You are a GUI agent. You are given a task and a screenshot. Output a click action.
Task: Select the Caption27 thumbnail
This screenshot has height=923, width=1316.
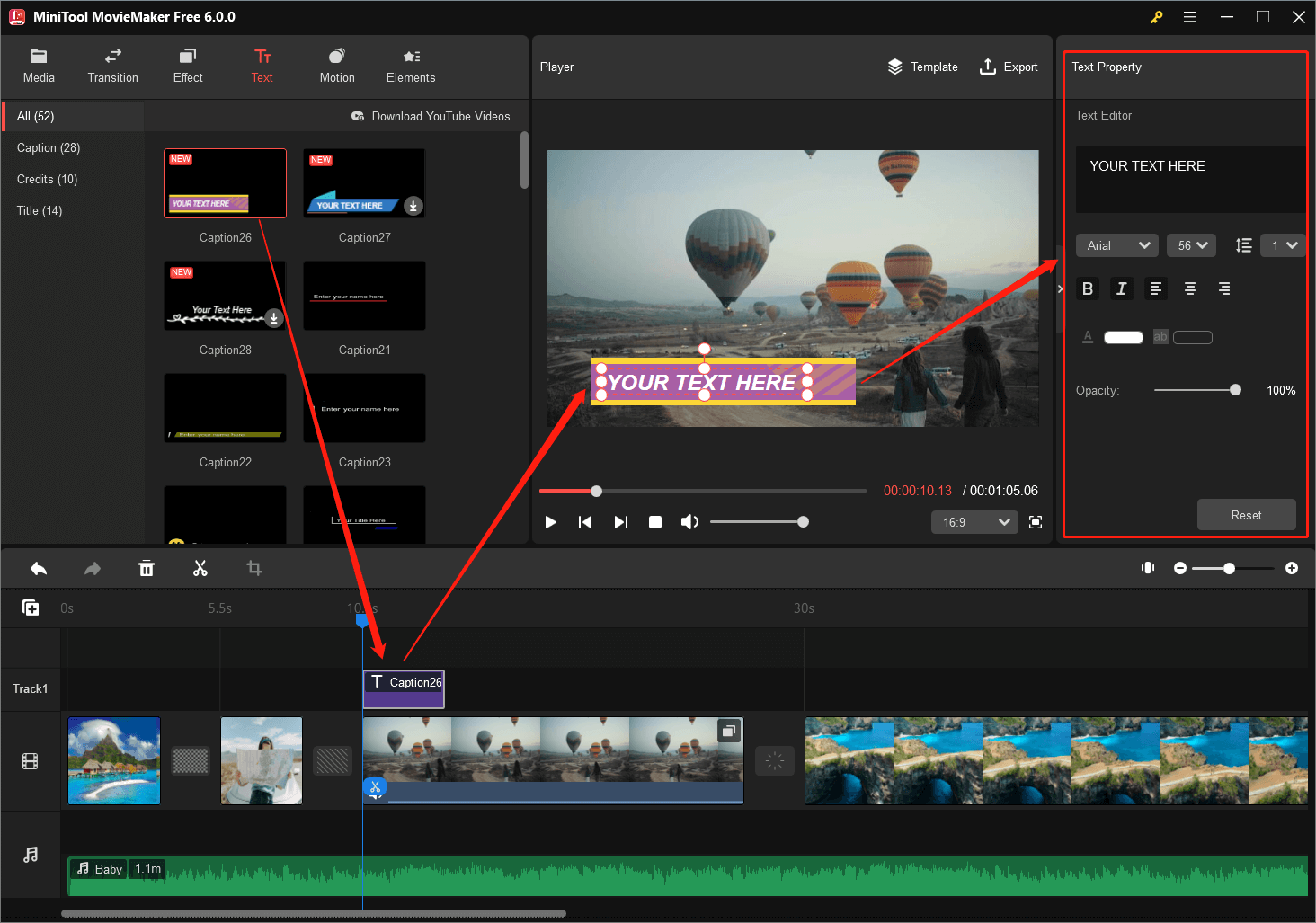click(x=364, y=183)
